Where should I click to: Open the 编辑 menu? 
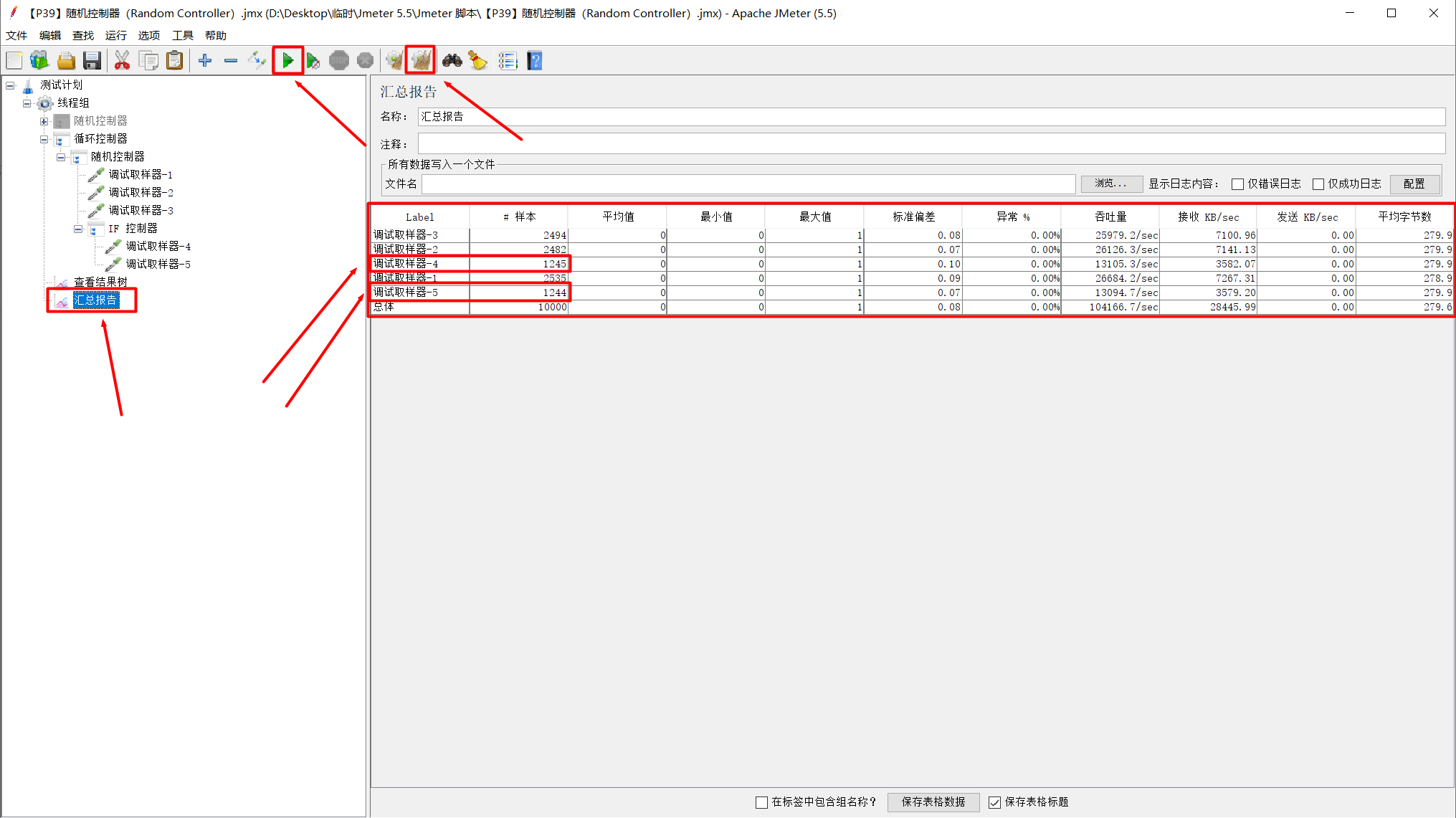[50, 35]
